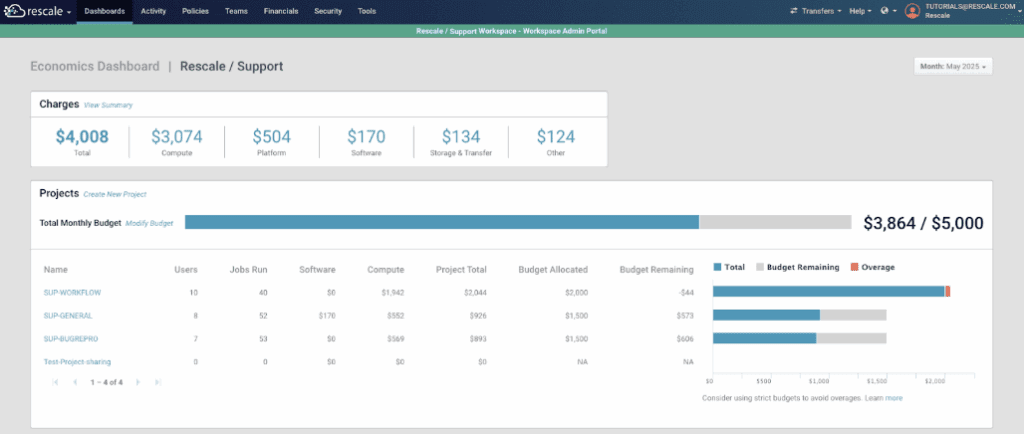Click the Rescale cloud logo icon

[13, 11]
